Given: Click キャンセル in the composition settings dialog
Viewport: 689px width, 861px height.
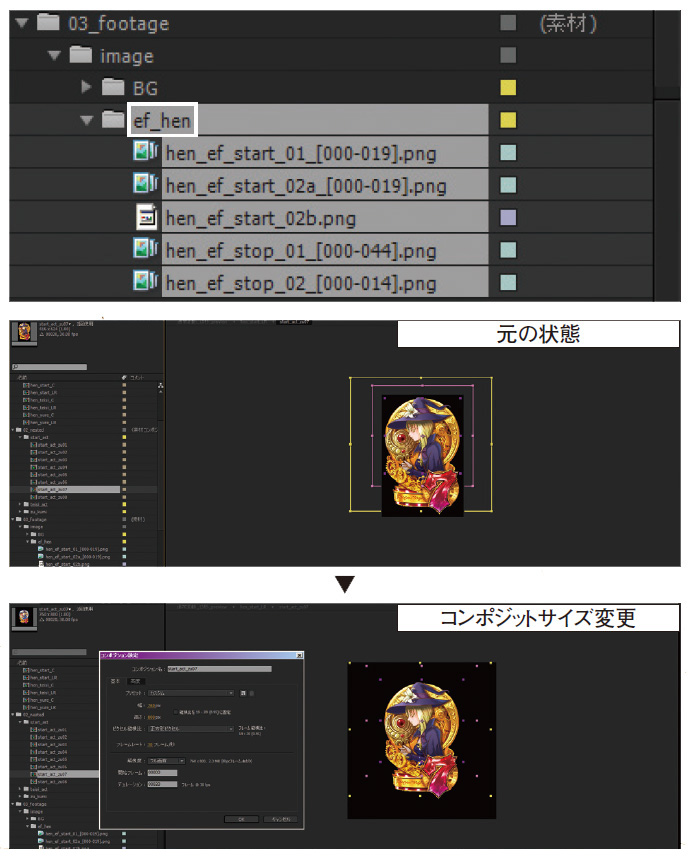Looking at the screenshot, I should [x=281, y=819].
